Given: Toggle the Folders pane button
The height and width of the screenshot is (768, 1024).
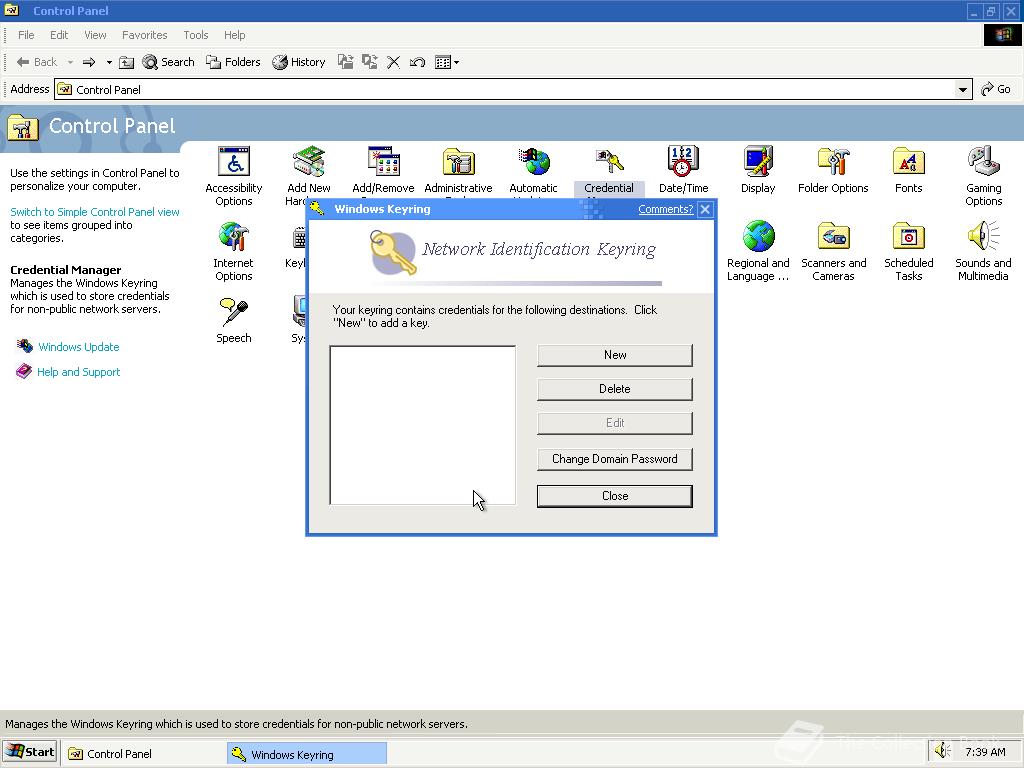Looking at the screenshot, I should click(x=233, y=62).
